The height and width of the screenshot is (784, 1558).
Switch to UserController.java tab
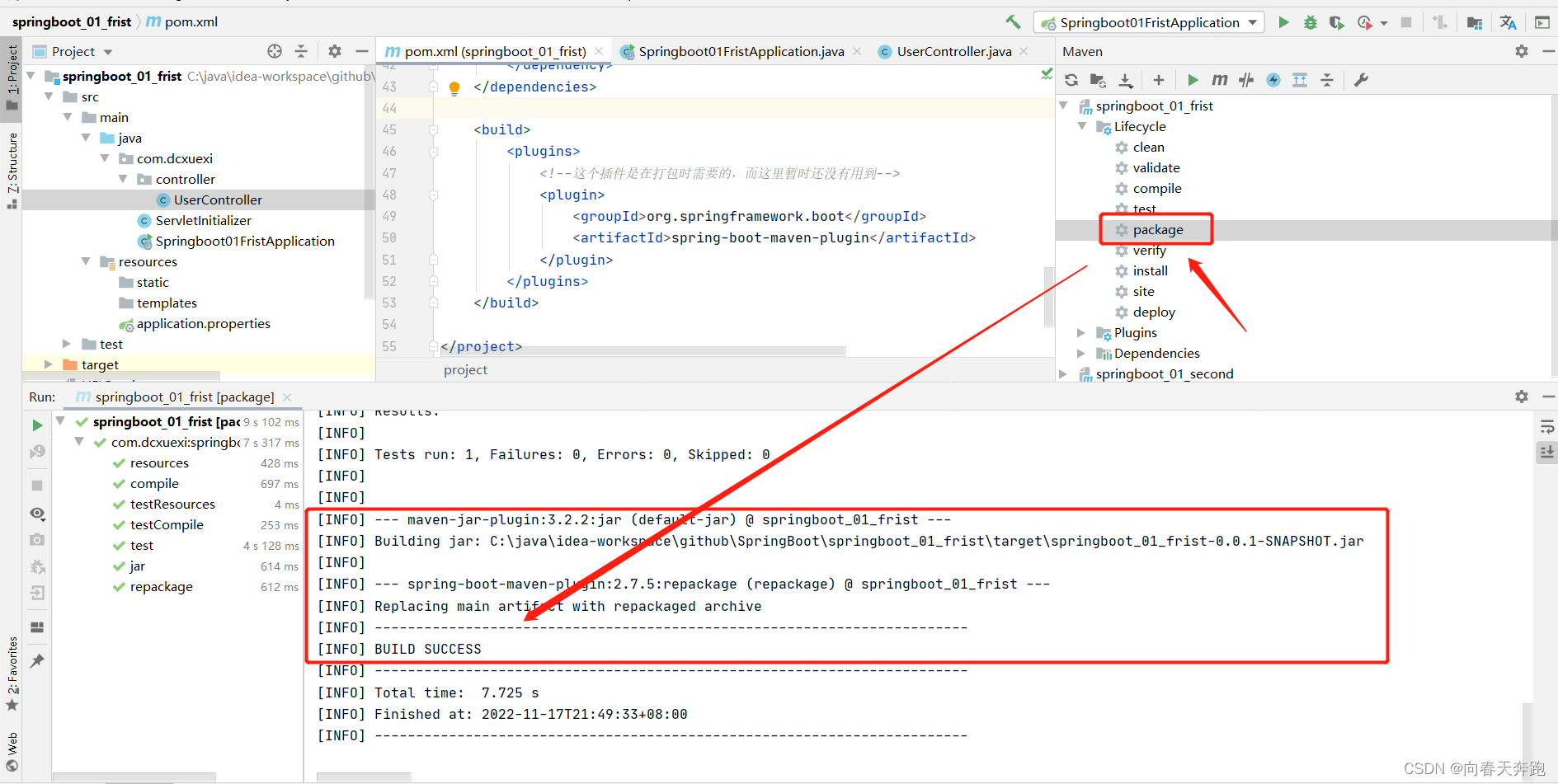(954, 51)
